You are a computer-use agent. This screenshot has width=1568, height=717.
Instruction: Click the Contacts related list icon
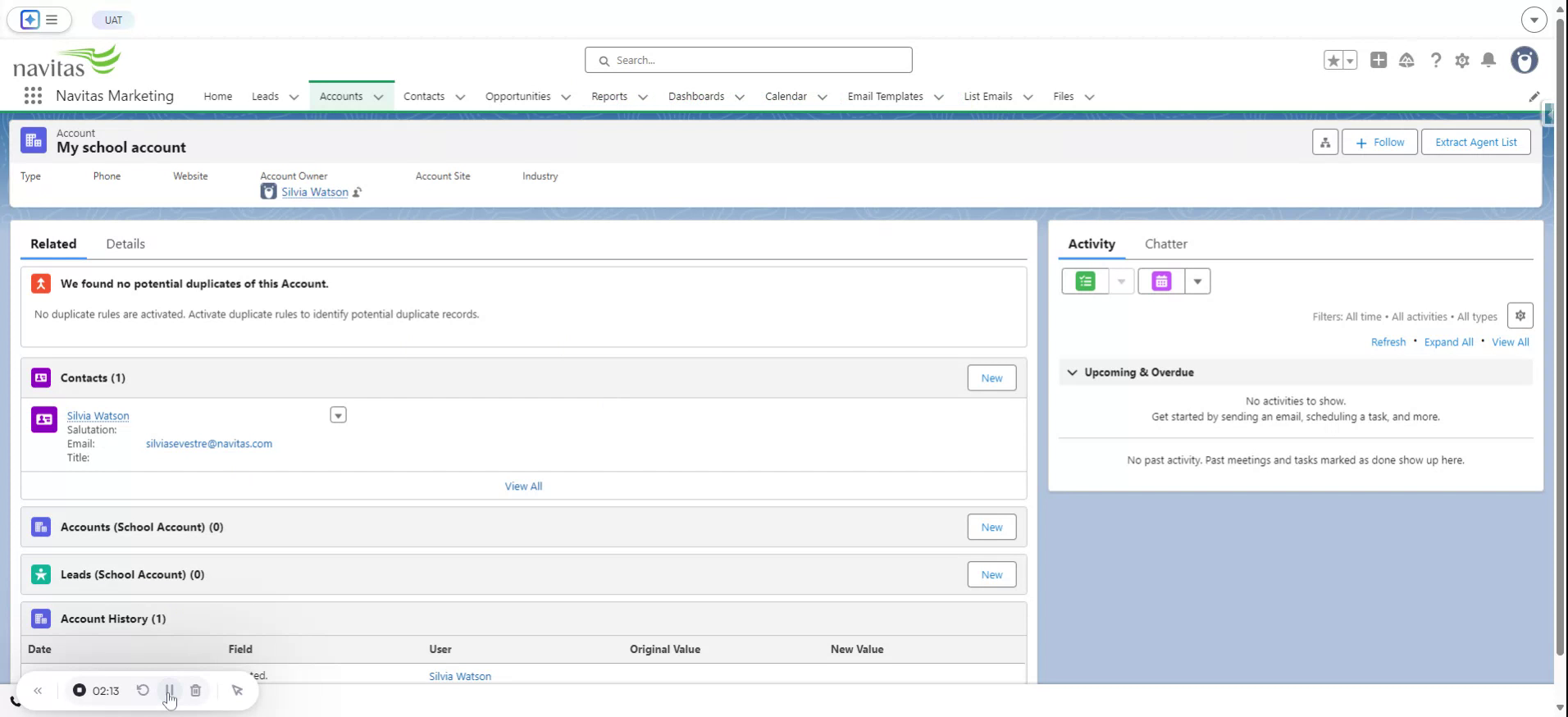[x=41, y=377]
